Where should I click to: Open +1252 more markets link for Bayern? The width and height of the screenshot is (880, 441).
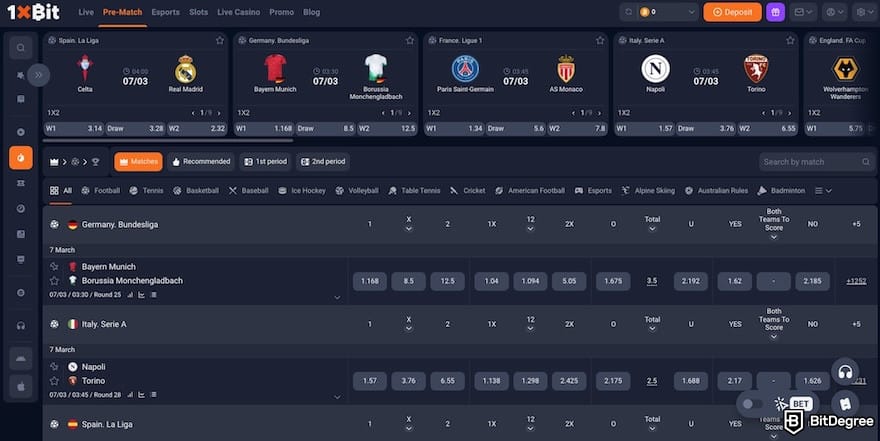coord(856,281)
